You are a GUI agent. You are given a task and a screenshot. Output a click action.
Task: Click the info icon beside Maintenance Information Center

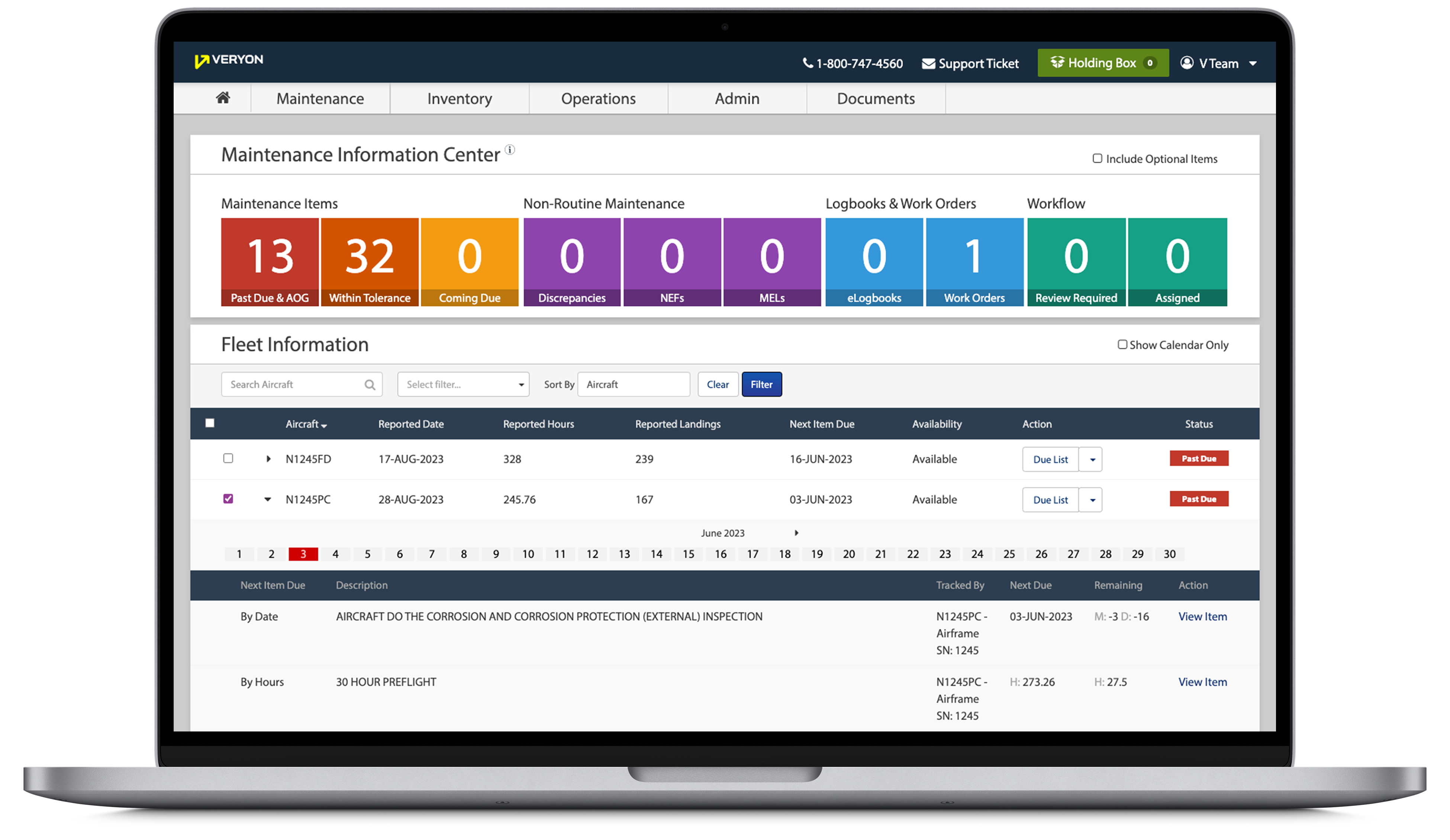click(x=510, y=150)
